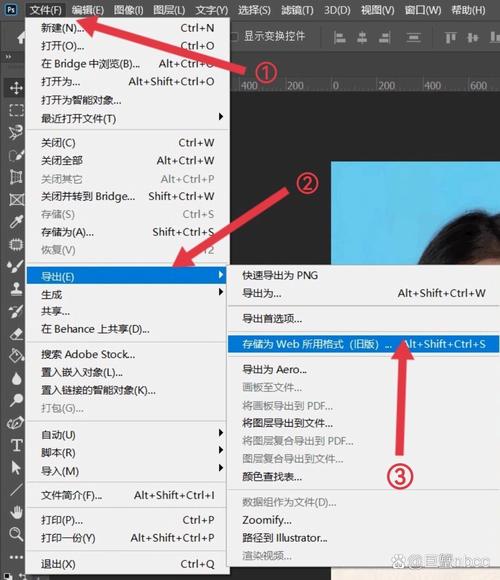Viewport: 500px width, 580px height.
Task: Select the Horizontal Type tool
Action: coord(16,445)
